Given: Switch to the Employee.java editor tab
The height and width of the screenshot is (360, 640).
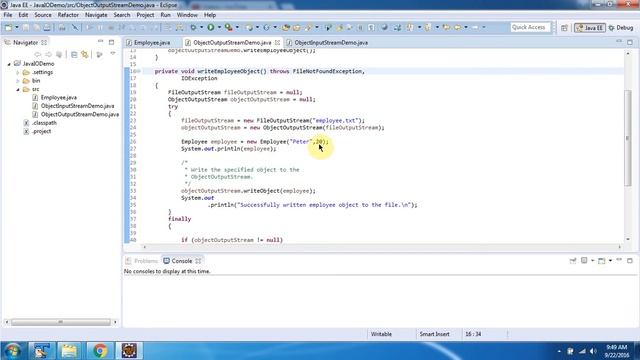Looking at the screenshot, I should [152, 42].
